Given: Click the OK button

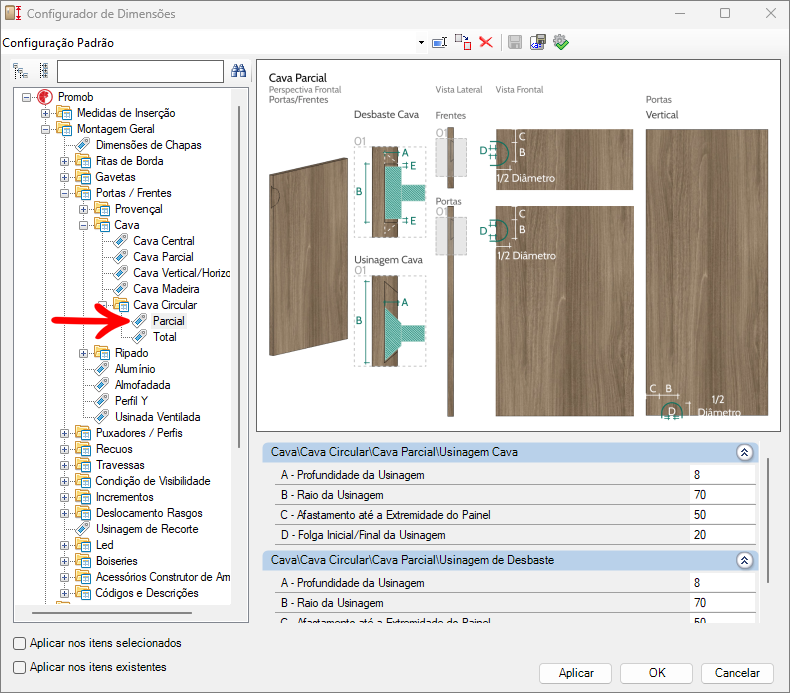Looking at the screenshot, I should (656, 673).
